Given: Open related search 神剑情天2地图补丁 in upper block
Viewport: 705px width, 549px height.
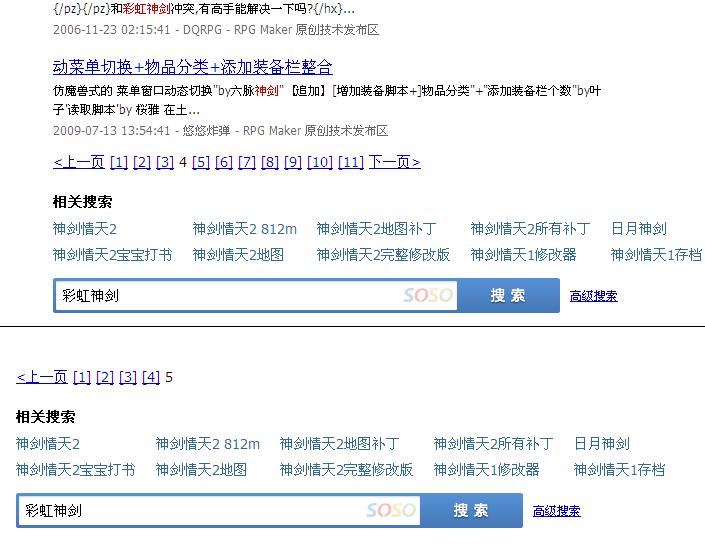Looking at the screenshot, I should pyautogui.click(x=376, y=229).
